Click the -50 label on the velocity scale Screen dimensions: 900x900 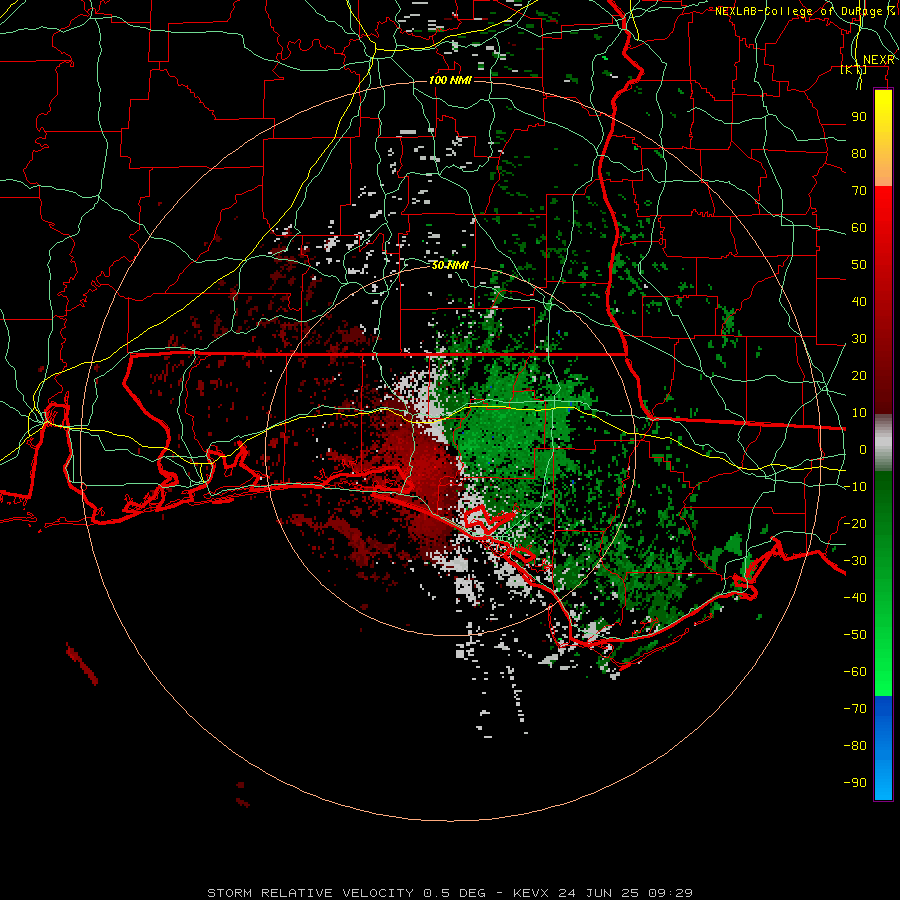click(x=855, y=635)
